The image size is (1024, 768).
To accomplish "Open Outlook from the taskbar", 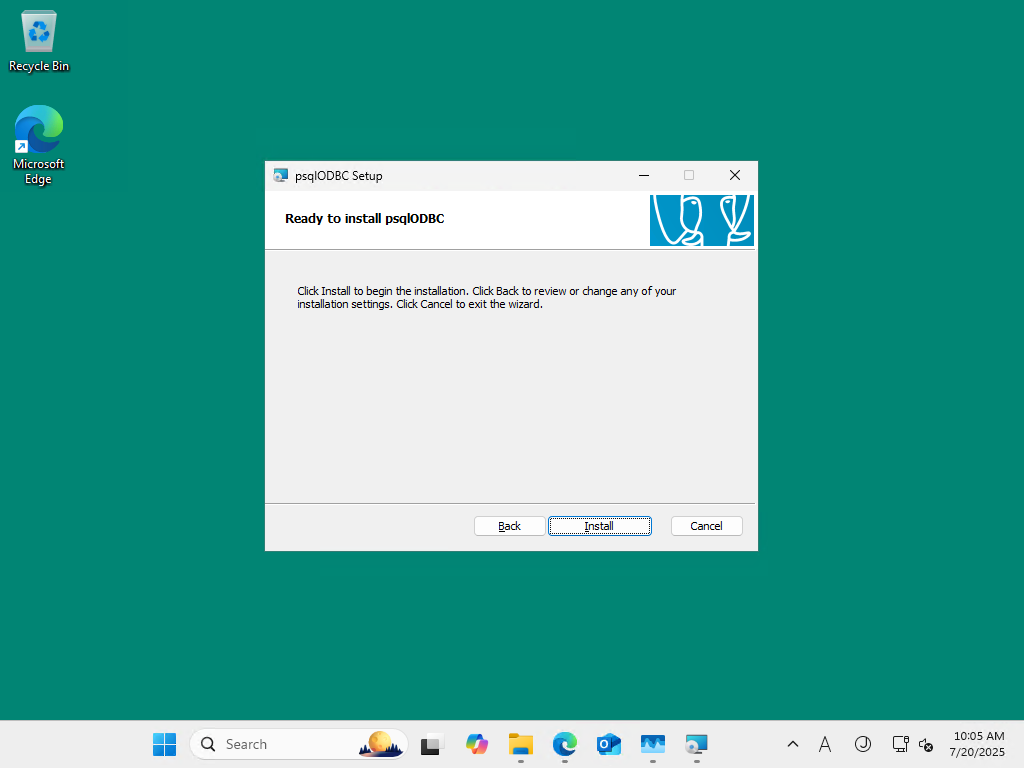I will pyautogui.click(x=609, y=744).
